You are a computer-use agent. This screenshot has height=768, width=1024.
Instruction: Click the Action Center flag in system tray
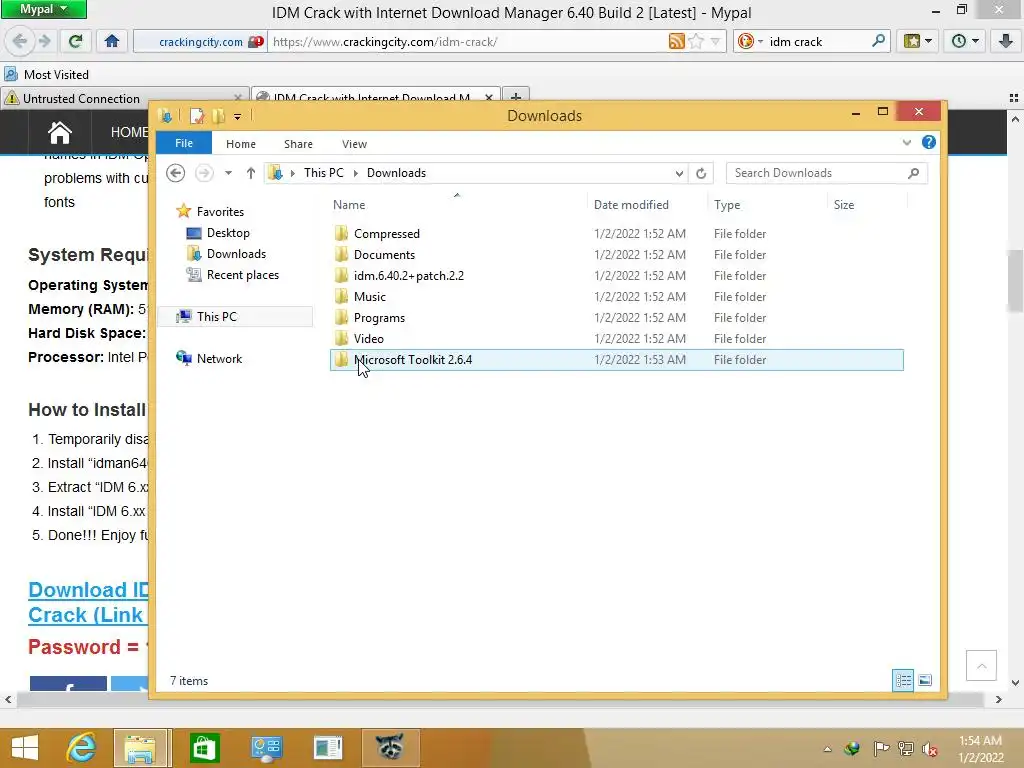point(881,748)
